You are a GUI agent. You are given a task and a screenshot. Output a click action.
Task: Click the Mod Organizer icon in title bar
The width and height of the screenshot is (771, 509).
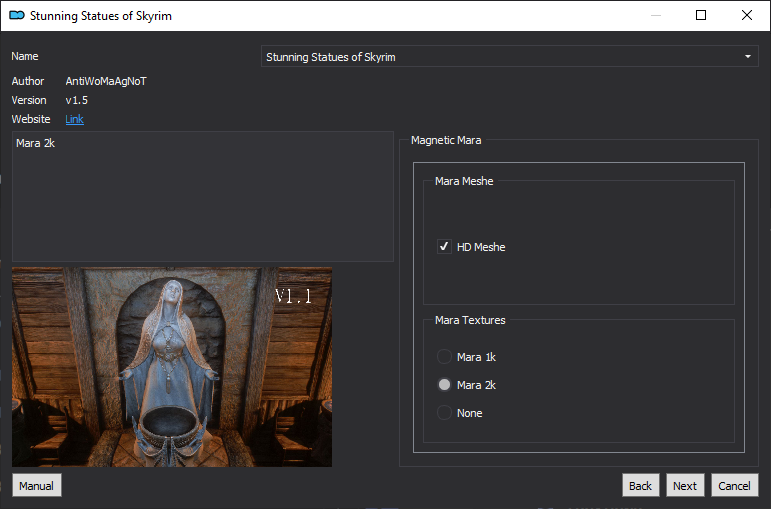click(17, 16)
